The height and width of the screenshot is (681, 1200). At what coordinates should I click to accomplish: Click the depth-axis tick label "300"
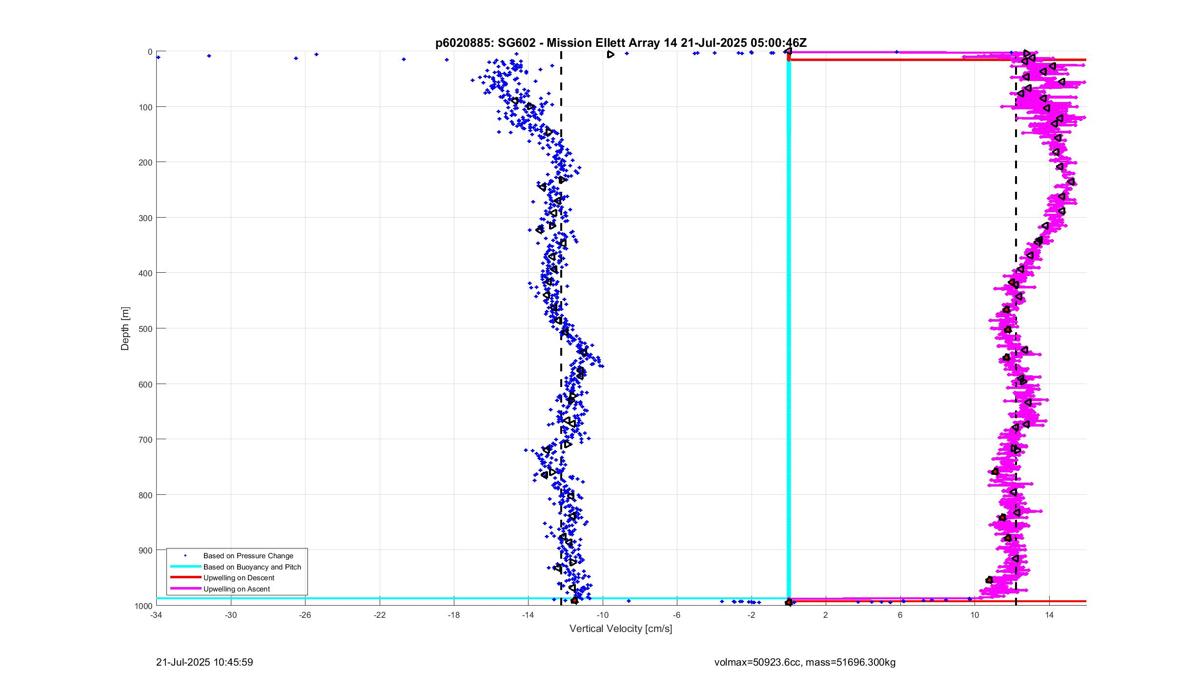point(145,218)
